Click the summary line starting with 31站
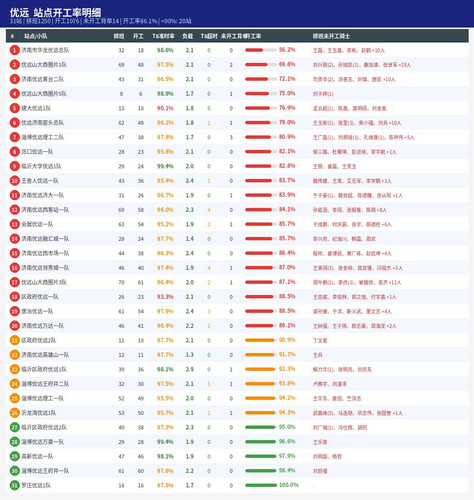The height and width of the screenshot is (500, 474). pyautogui.click(x=100, y=21)
